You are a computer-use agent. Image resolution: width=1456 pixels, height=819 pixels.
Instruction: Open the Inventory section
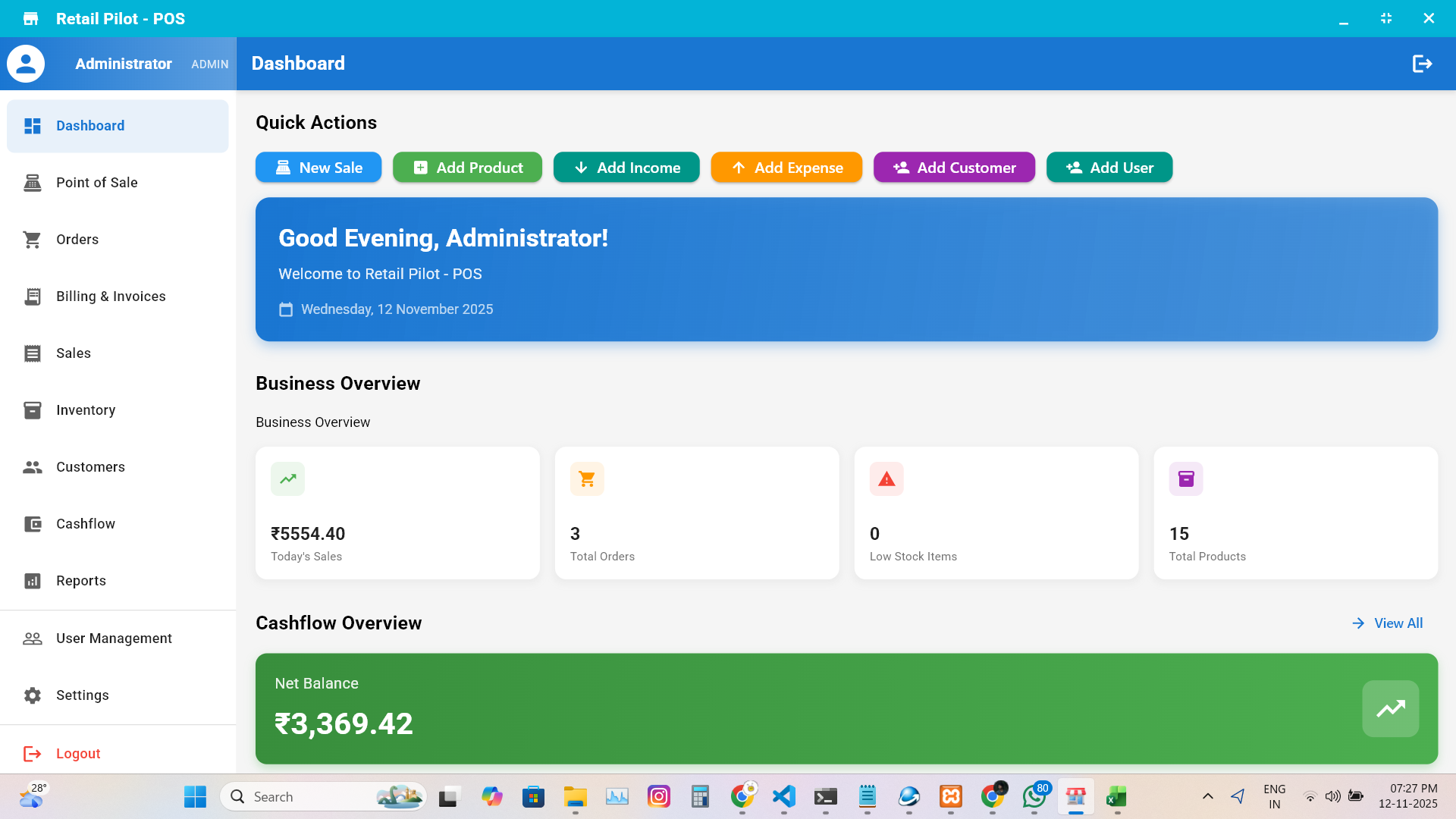click(86, 409)
